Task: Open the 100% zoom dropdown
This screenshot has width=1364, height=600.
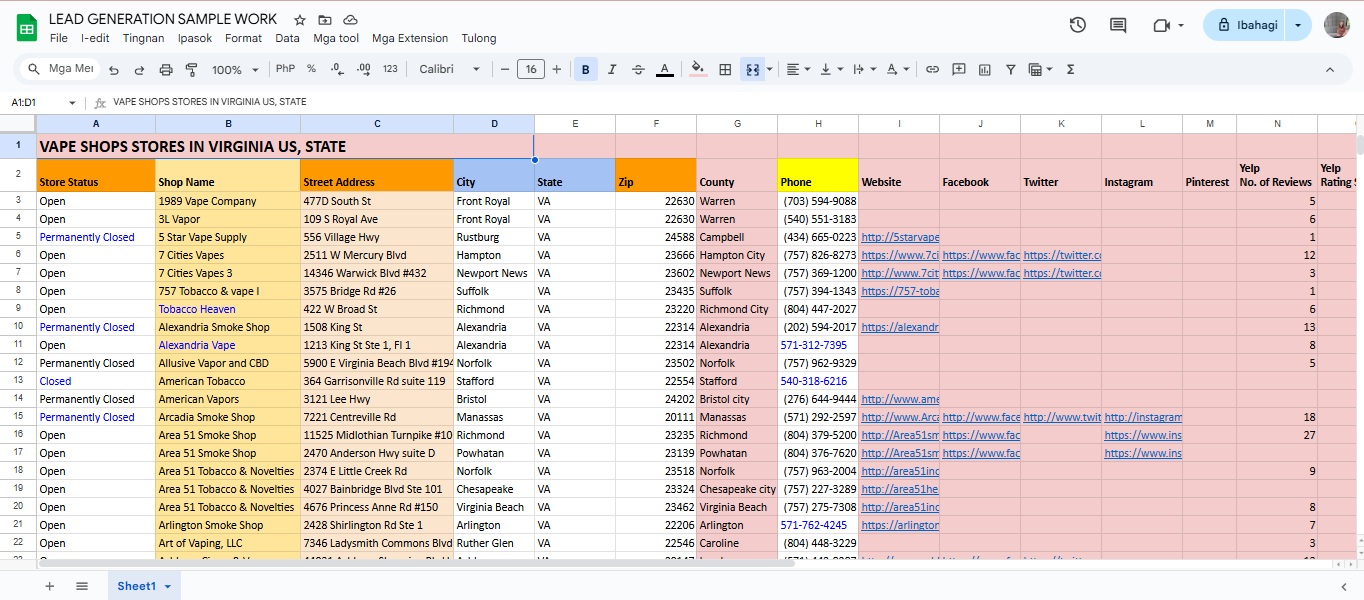Action: 234,70
